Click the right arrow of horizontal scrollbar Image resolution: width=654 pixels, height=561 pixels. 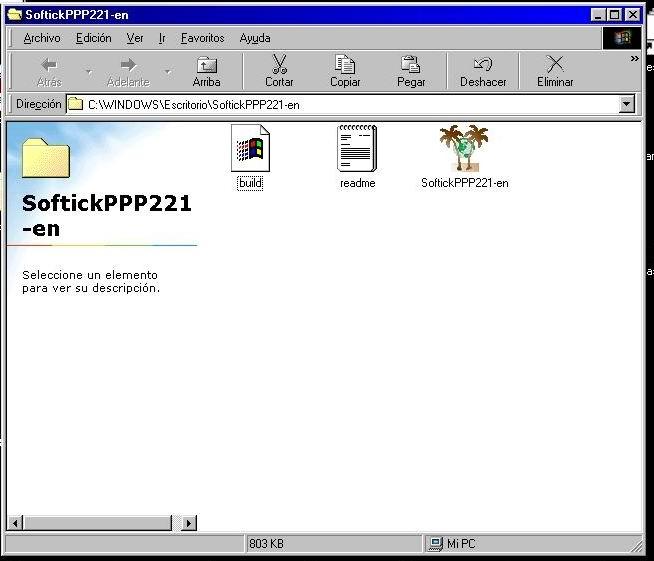click(189, 523)
